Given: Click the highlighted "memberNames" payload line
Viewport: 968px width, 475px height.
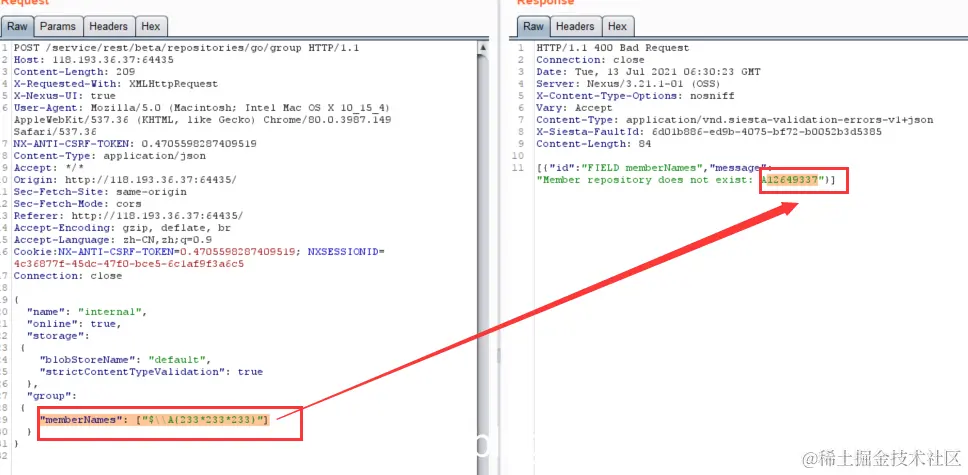Looking at the screenshot, I should click(x=154, y=420).
